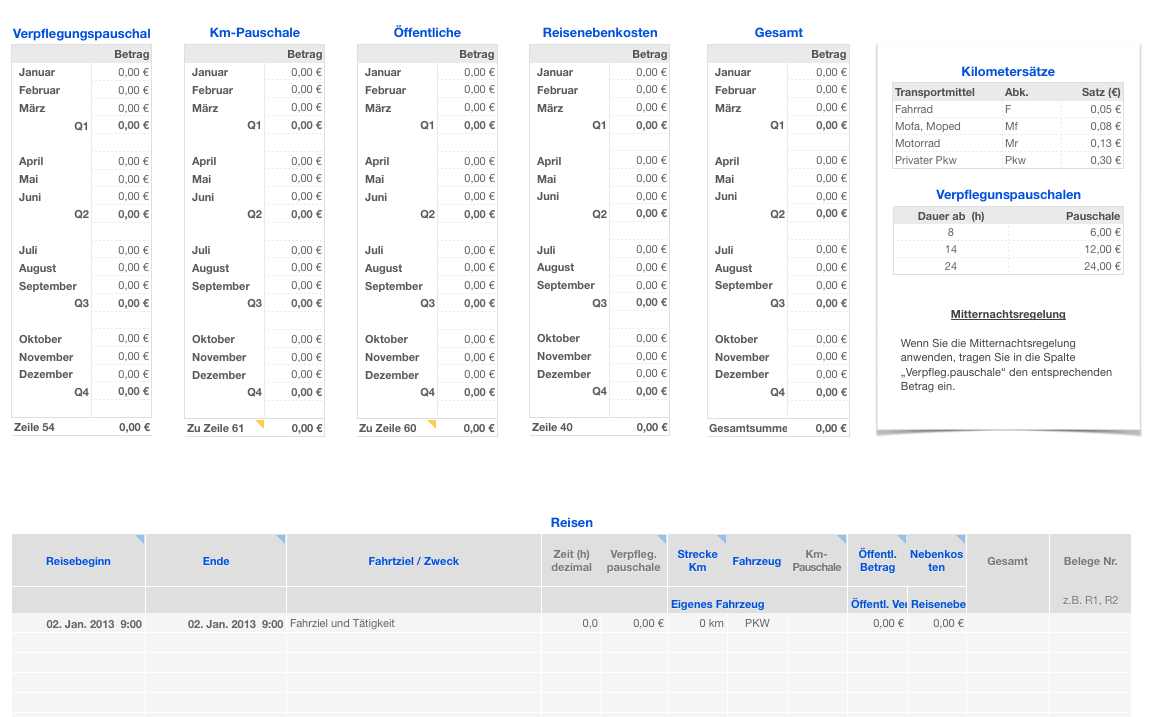Click the yellow comment marker on Zu Zeile 61
This screenshot has height=717, width=1155.
tap(260, 424)
